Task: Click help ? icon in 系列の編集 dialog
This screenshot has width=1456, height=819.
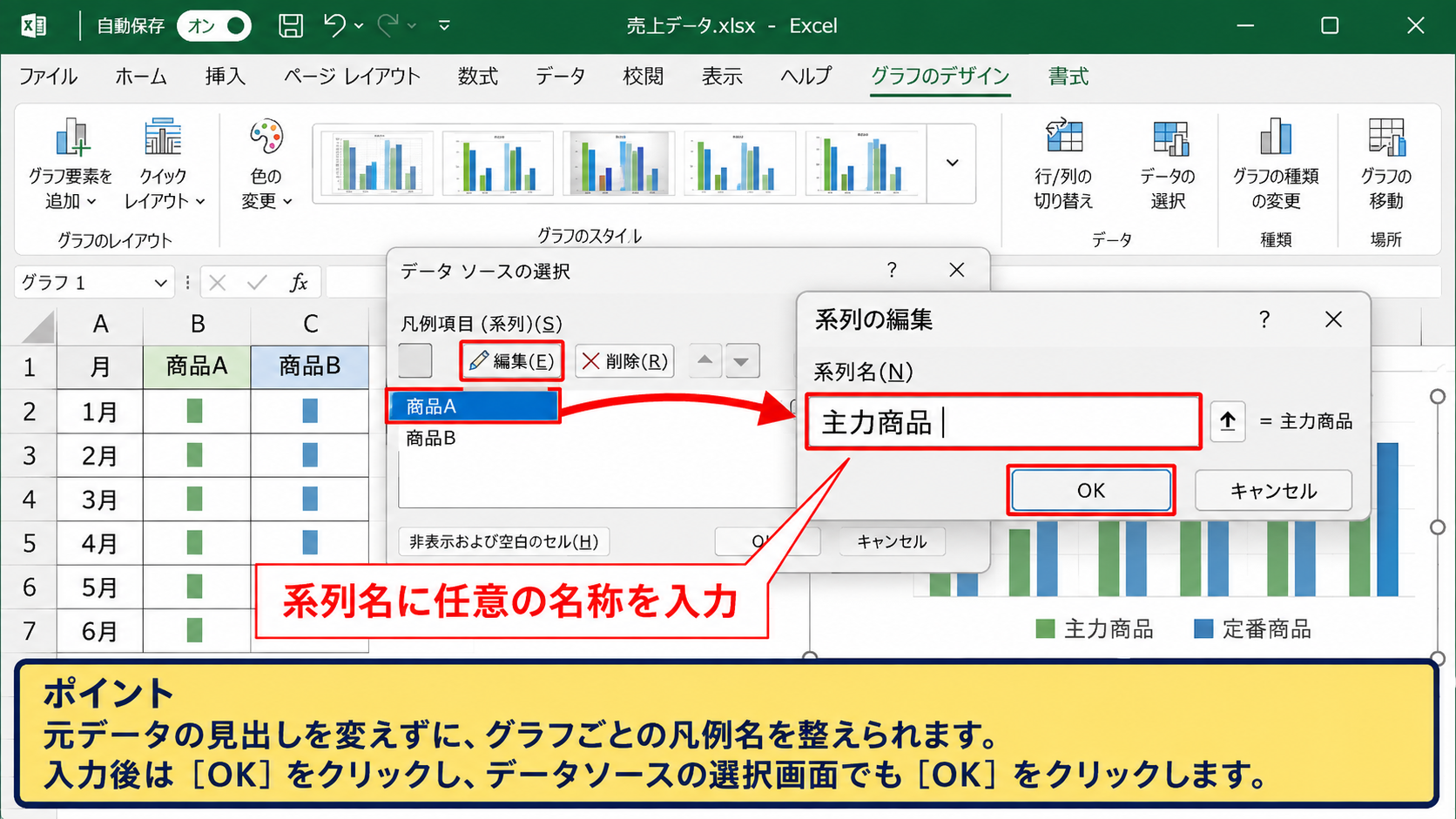Action: pos(1264,319)
